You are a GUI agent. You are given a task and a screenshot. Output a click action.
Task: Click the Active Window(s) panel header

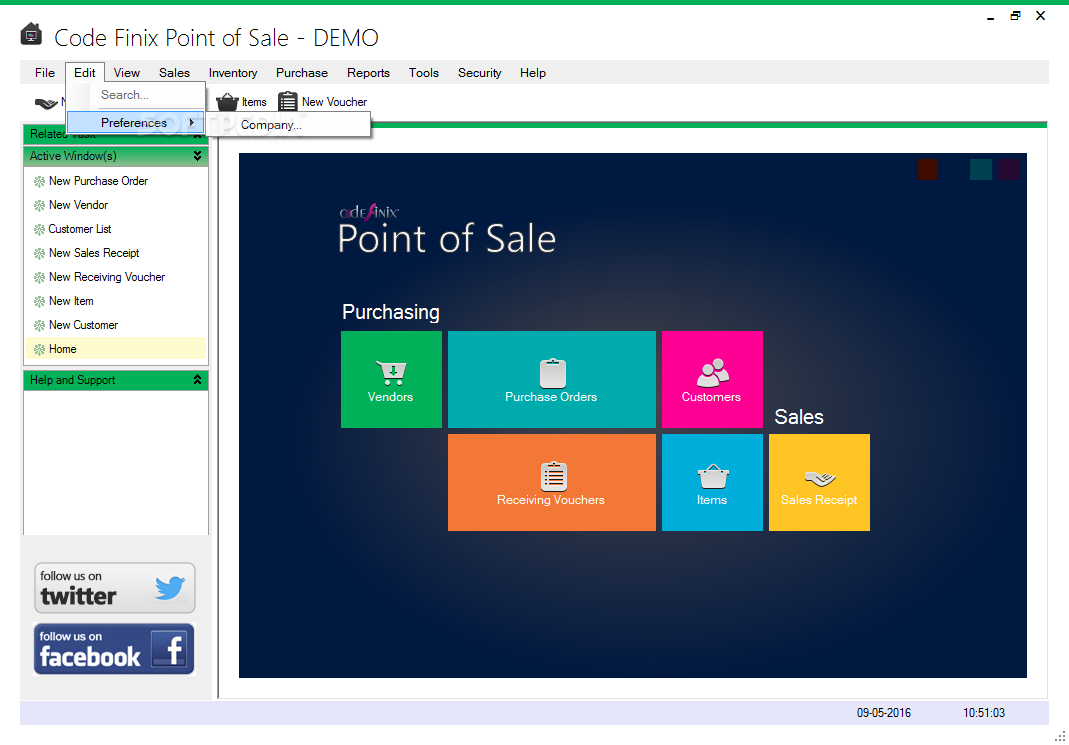click(x=116, y=156)
